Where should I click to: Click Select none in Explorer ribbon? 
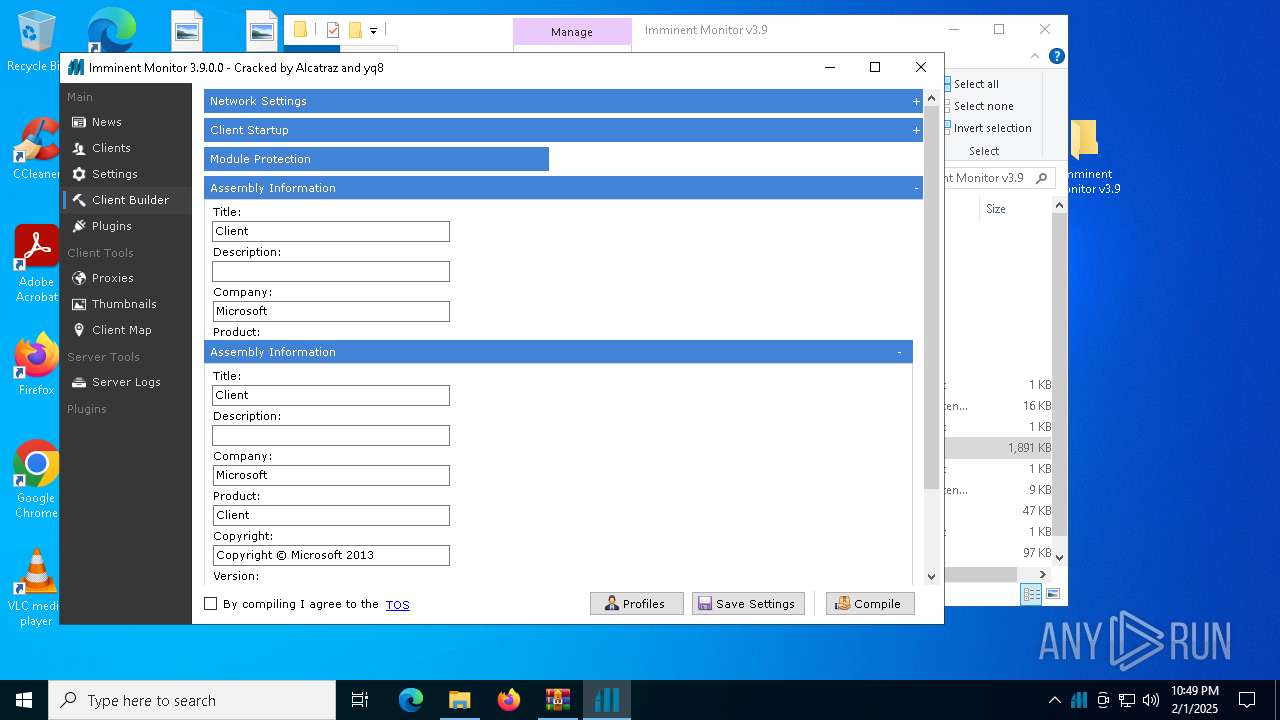pyautogui.click(x=982, y=106)
